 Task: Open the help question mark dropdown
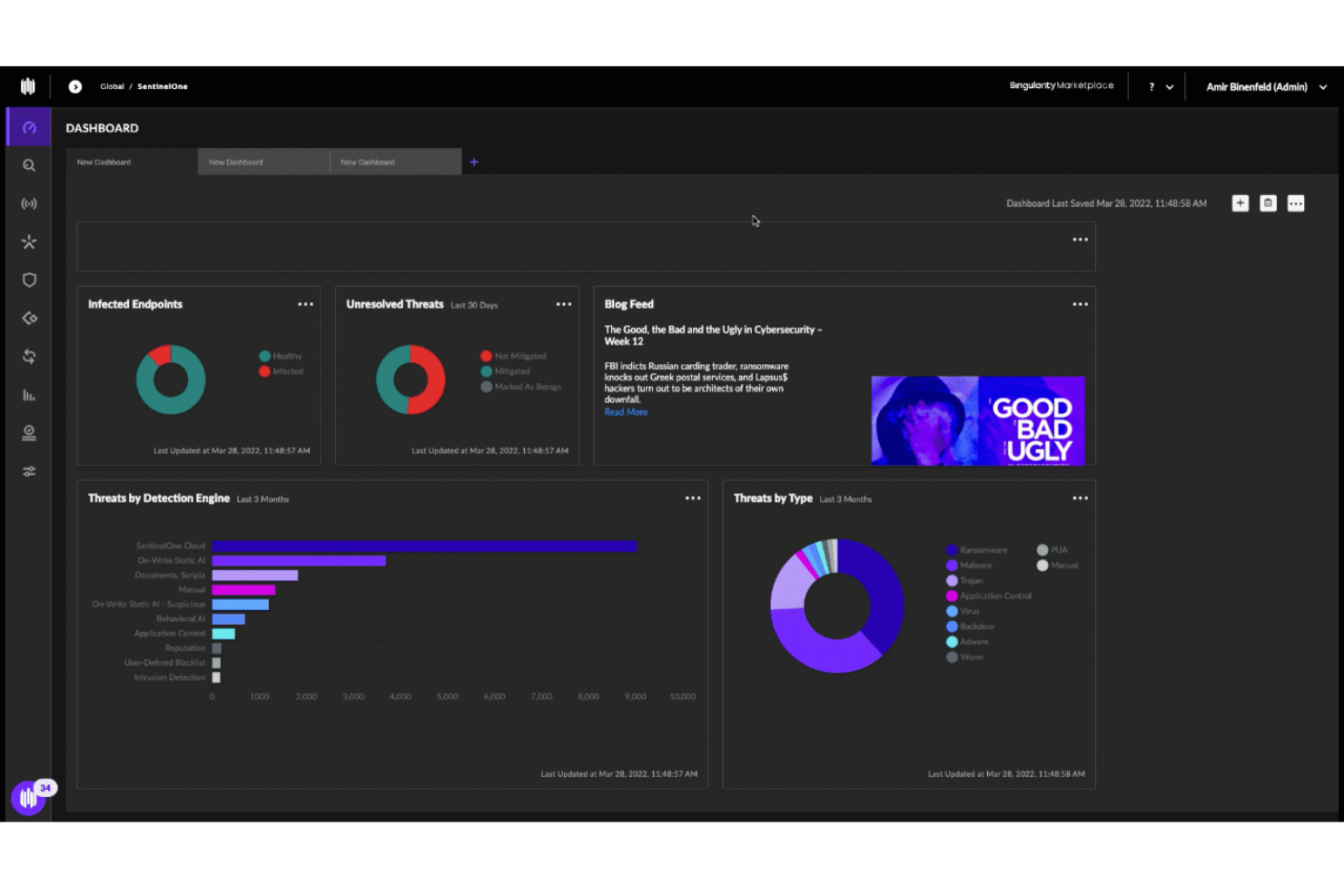point(1153,86)
